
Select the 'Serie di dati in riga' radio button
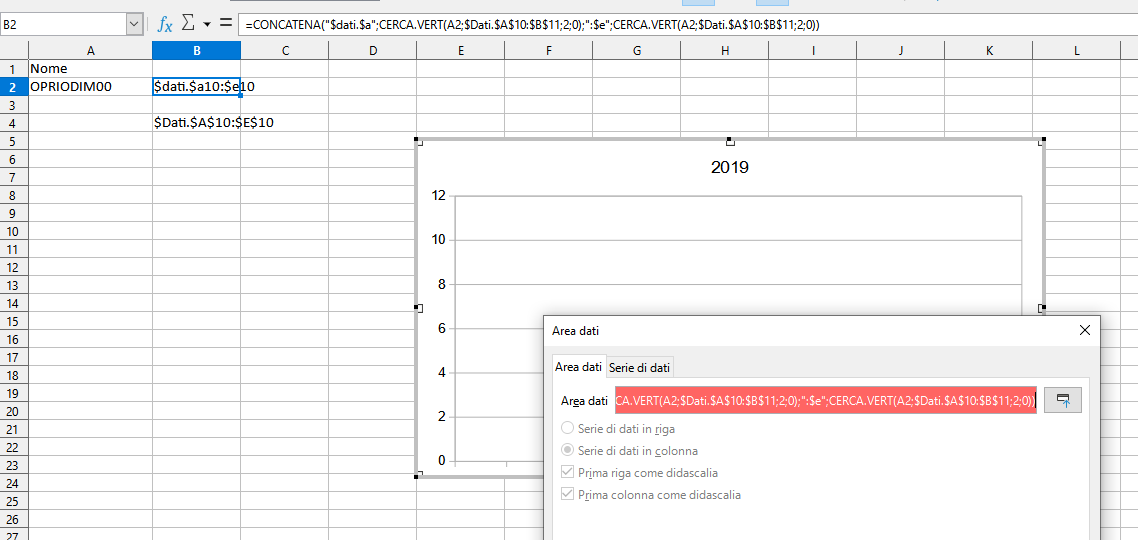point(568,429)
